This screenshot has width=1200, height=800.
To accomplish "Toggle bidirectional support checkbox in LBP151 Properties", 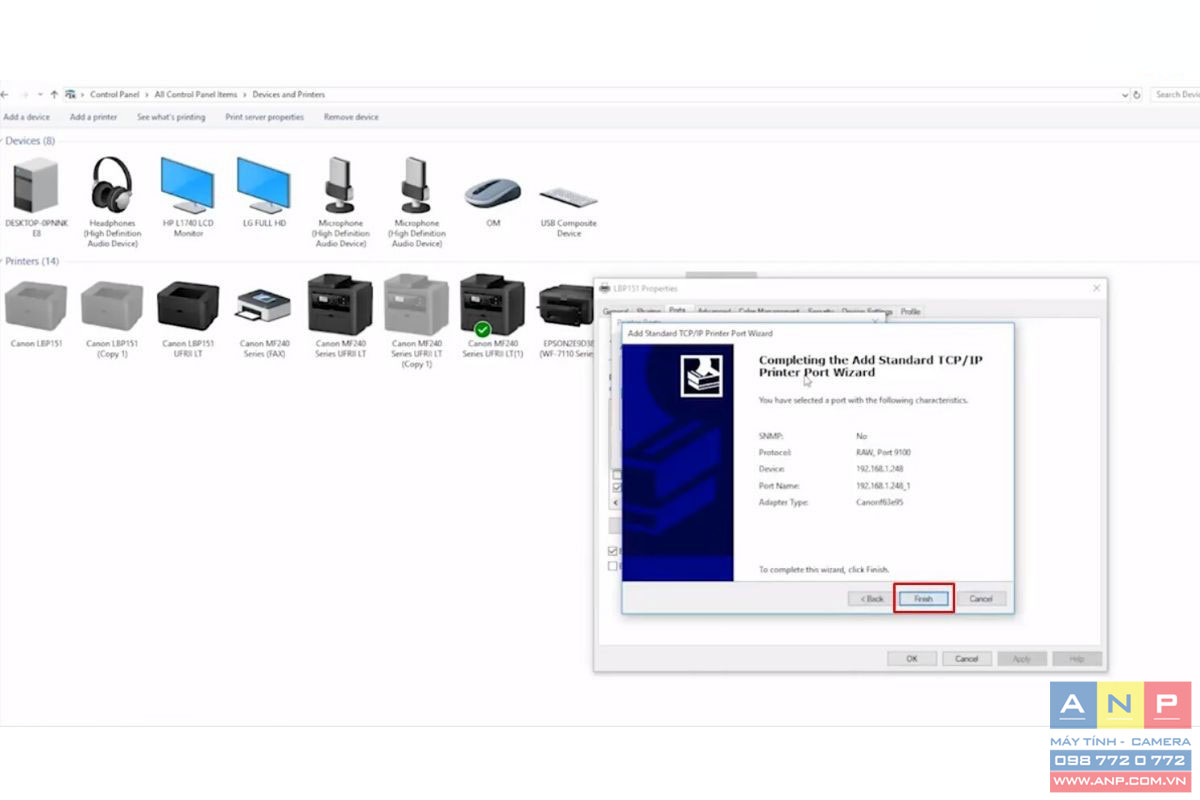I will coord(613,551).
